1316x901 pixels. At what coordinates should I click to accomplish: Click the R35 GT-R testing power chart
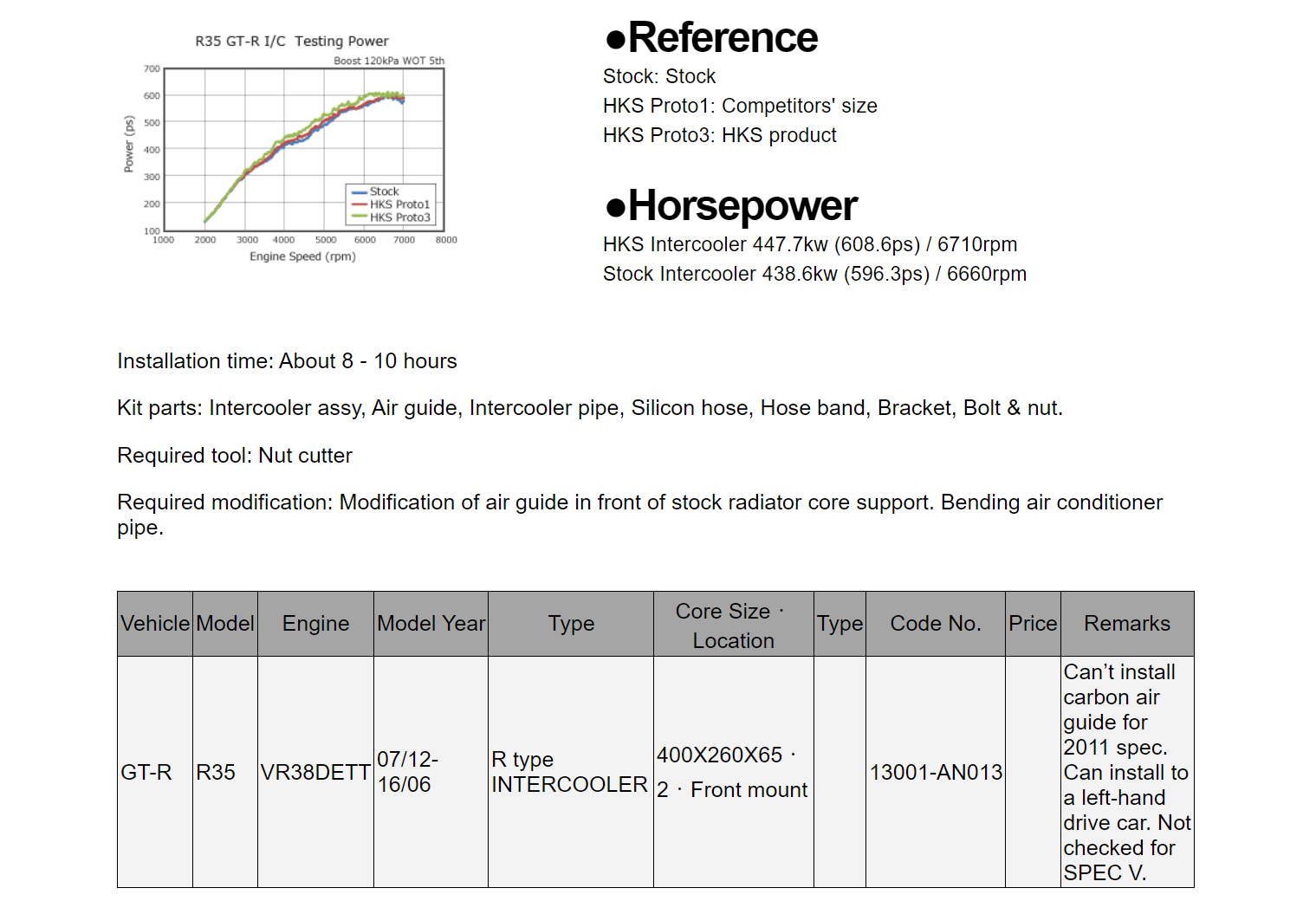click(290, 147)
